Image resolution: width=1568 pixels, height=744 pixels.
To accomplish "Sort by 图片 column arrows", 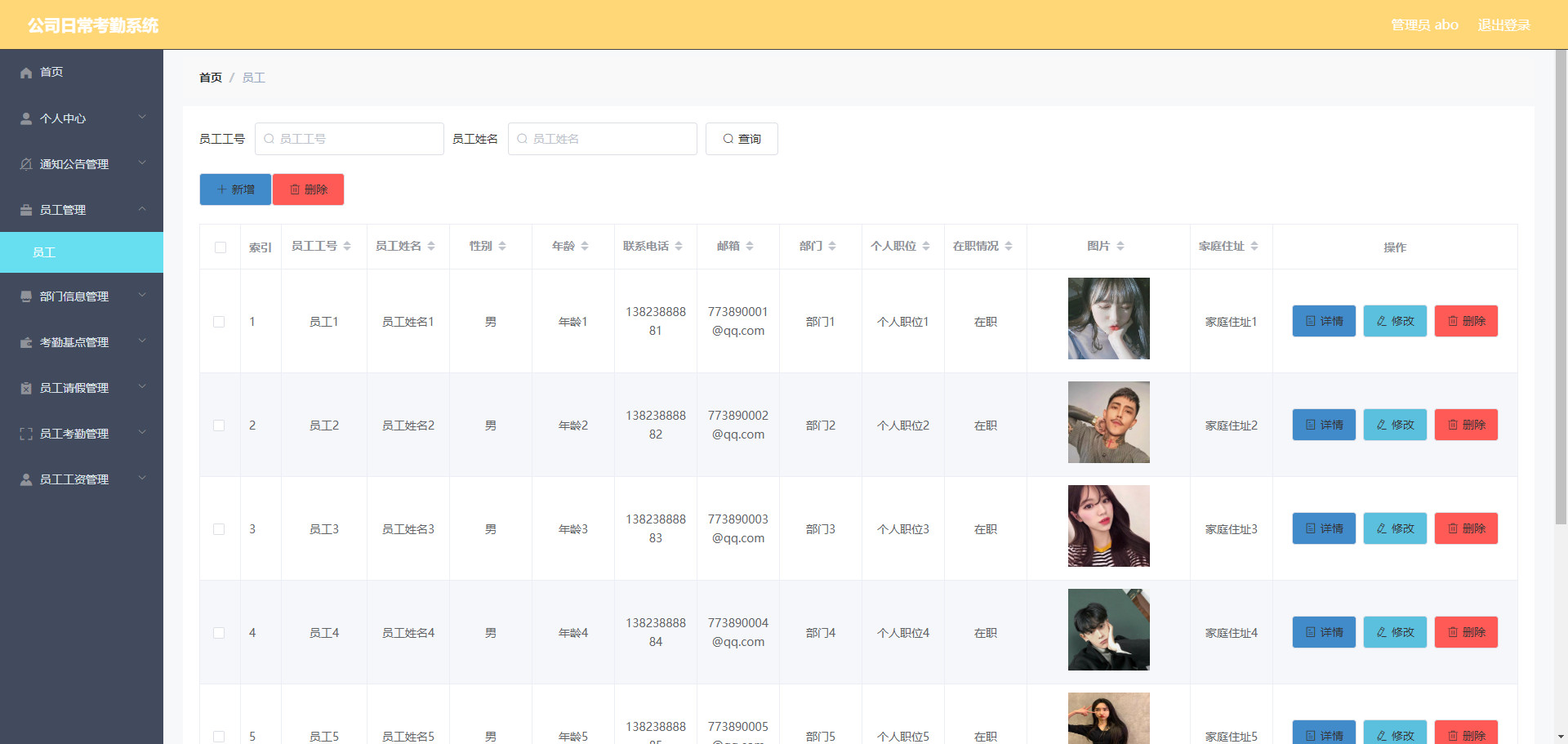I will (1120, 246).
